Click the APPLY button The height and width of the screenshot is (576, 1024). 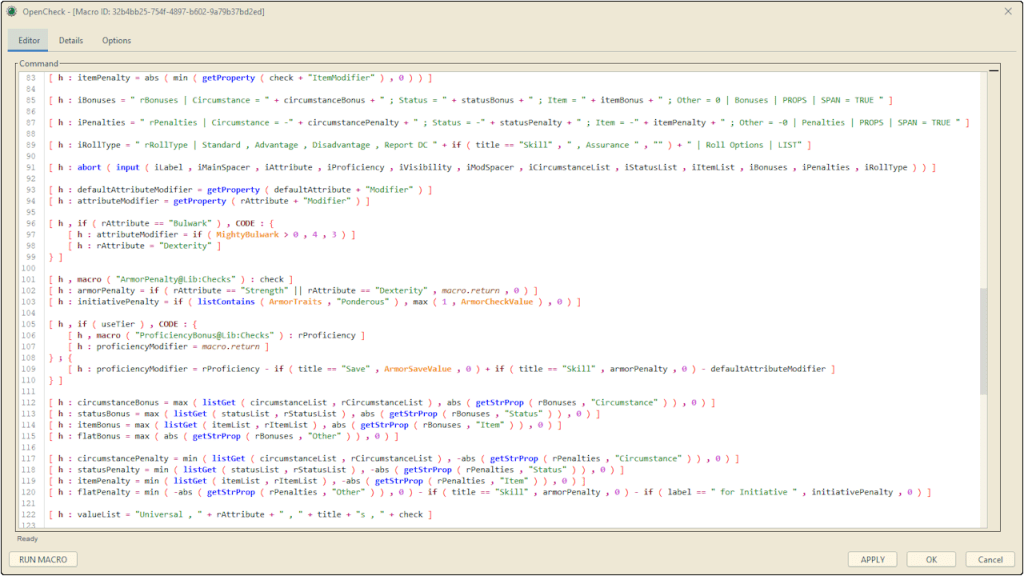[x=873, y=559]
